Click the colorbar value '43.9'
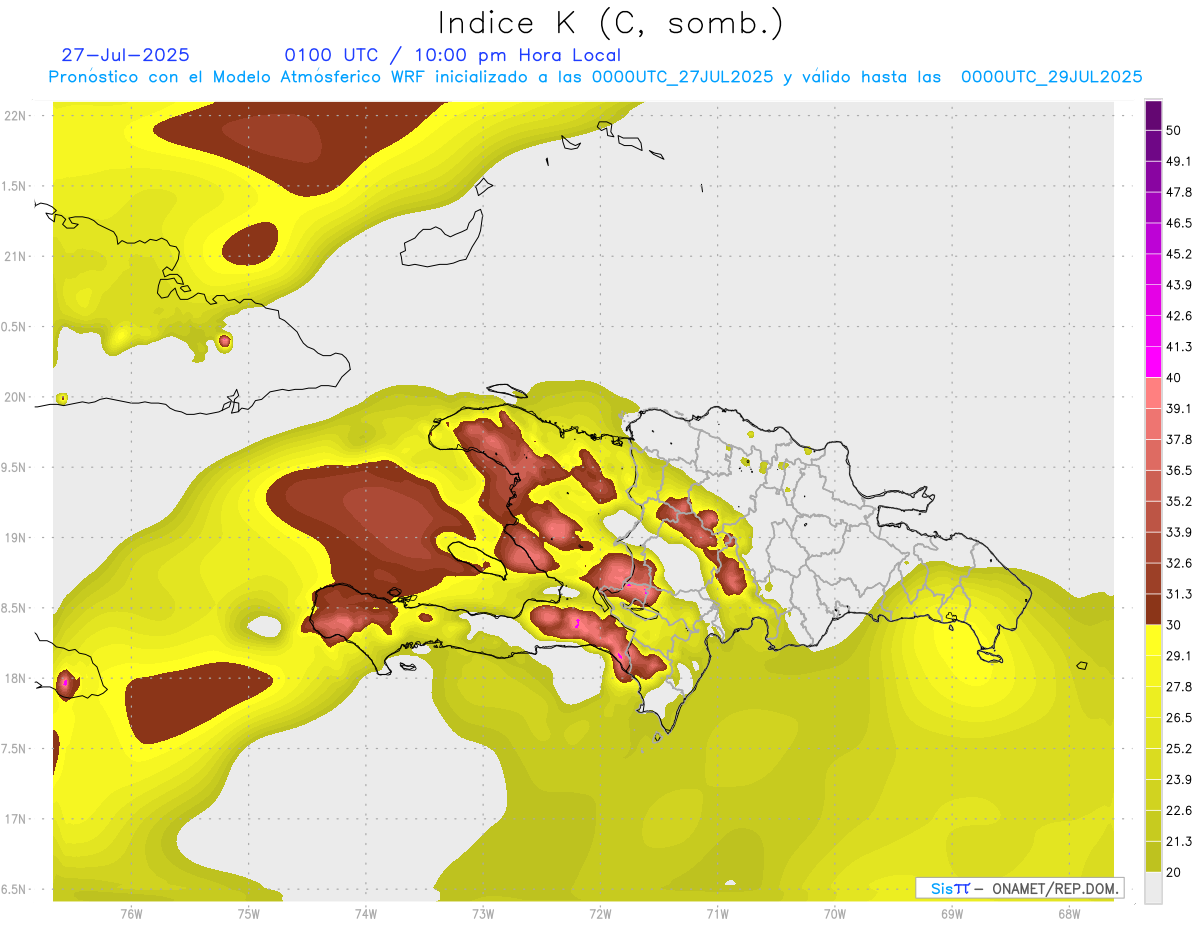Viewport: 1200px width, 927px height. [1179, 285]
